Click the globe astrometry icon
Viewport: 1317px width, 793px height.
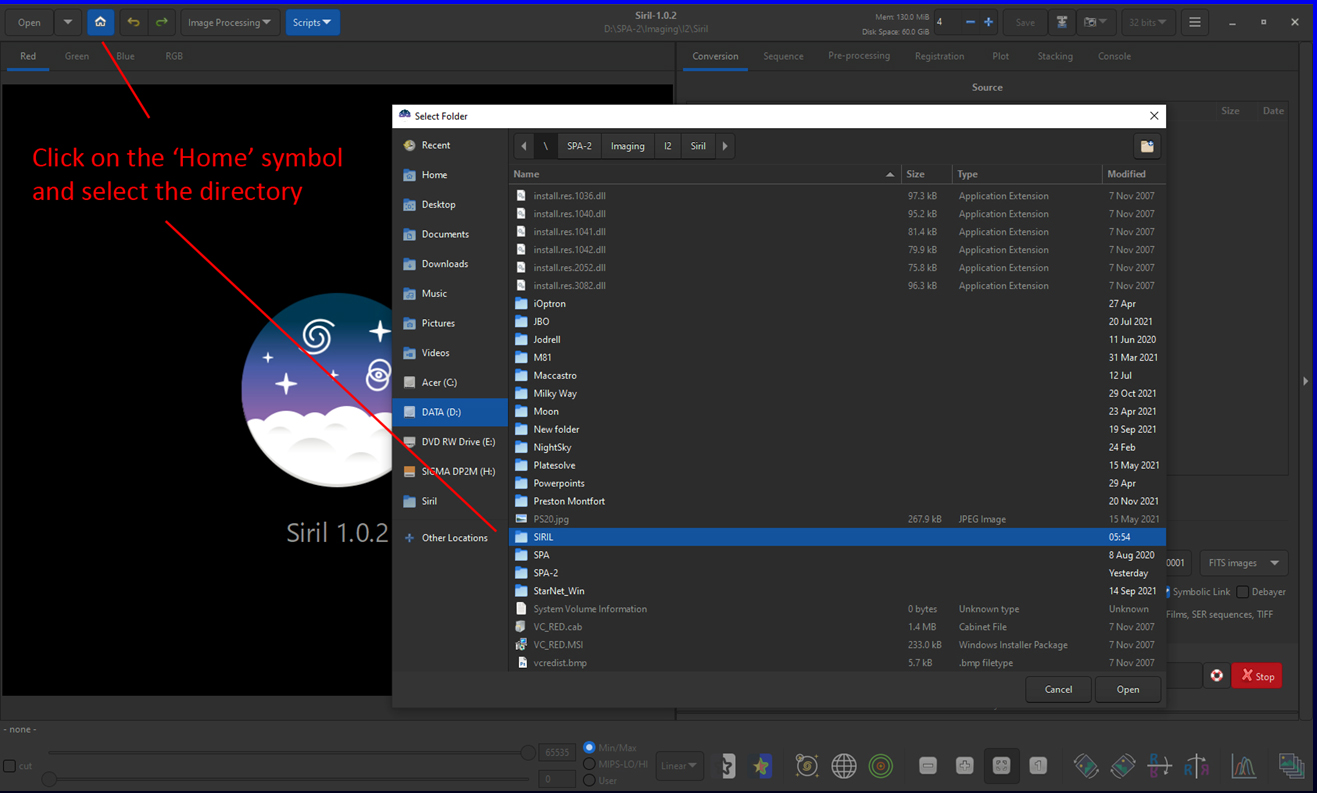pyautogui.click(x=844, y=766)
